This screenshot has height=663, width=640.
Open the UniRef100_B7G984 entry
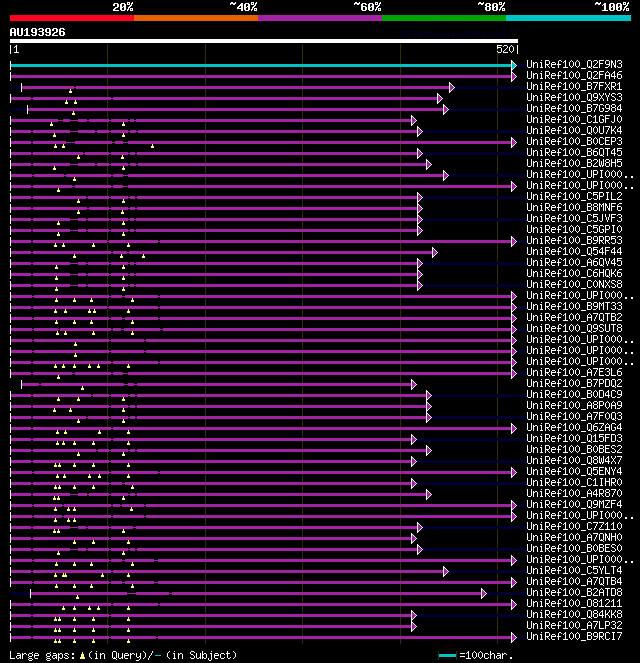pyautogui.click(x=574, y=108)
